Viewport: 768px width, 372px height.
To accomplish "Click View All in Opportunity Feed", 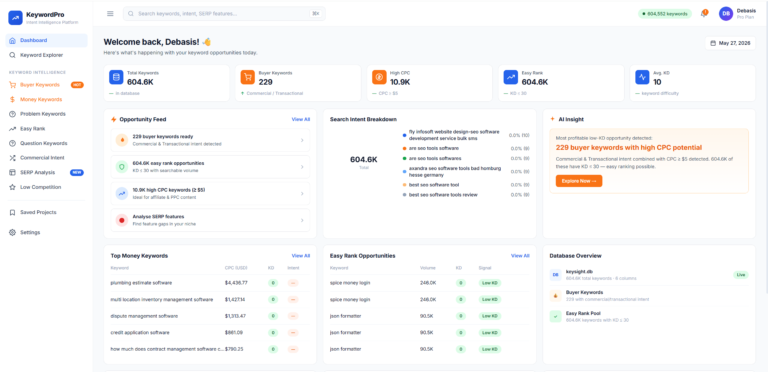I will pyautogui.click(x=301, y=119).
